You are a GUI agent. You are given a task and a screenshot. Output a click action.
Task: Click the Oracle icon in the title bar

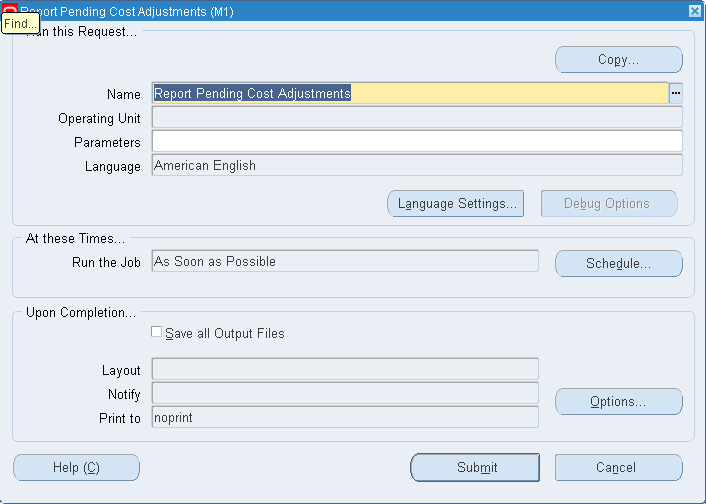tap(11, 10)
